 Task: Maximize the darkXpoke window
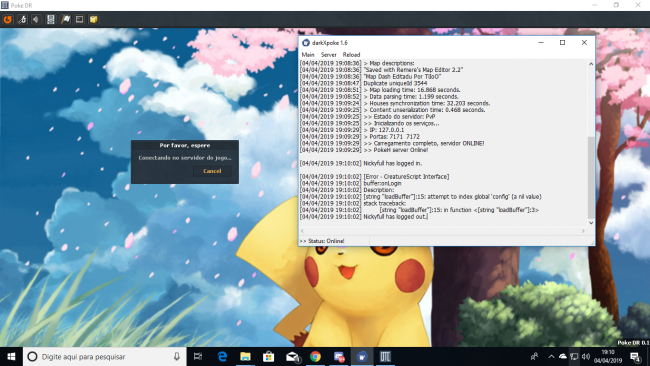click(563, 42)
